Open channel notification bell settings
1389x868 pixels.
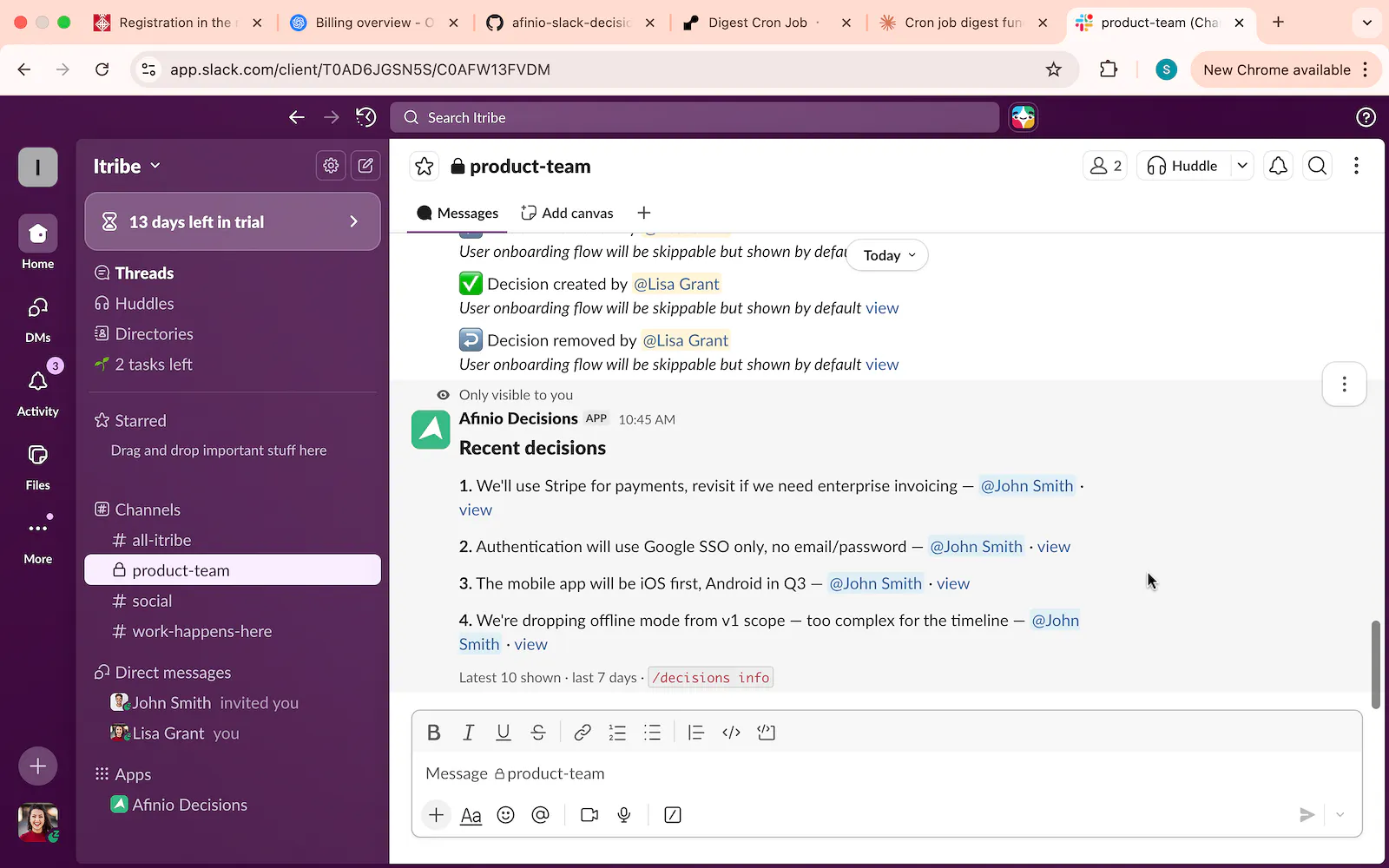(1279, 166)
